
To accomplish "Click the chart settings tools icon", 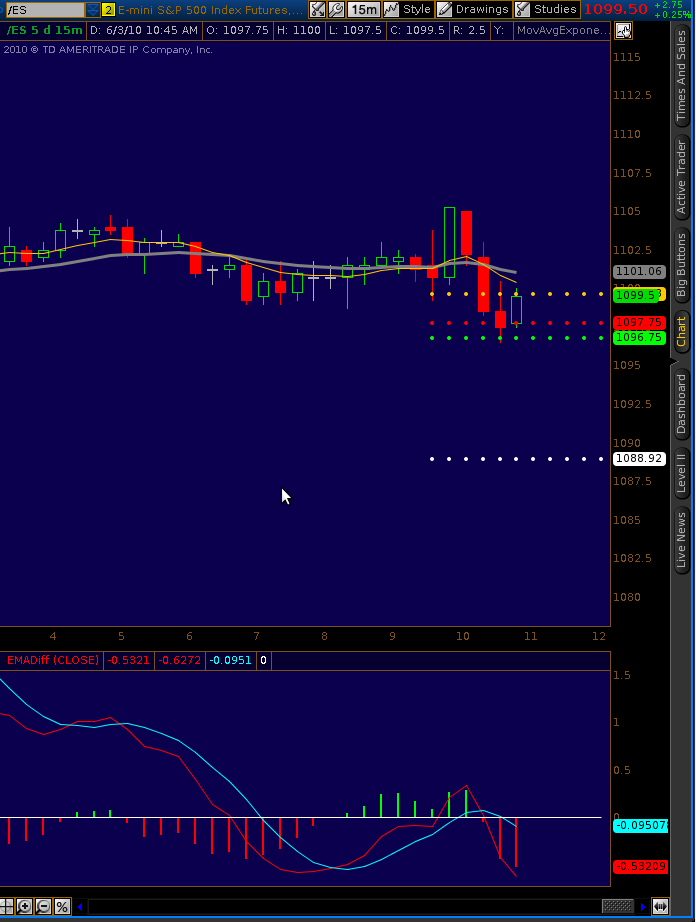I will [x=317, y=9].
